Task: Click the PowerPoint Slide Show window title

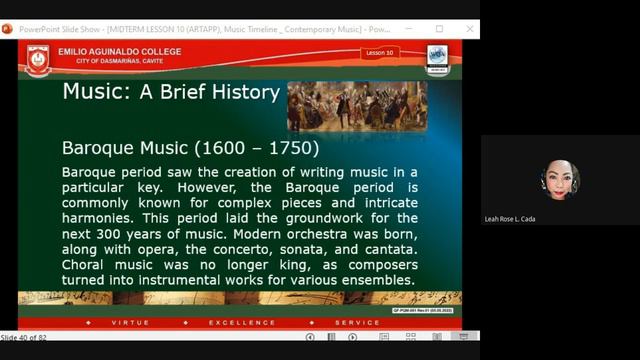Action: click(x=204, y=29)
